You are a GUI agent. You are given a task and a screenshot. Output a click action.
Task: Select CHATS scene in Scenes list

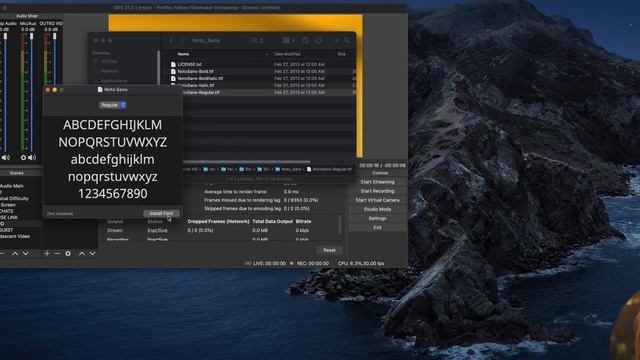(x=7, y=211)
